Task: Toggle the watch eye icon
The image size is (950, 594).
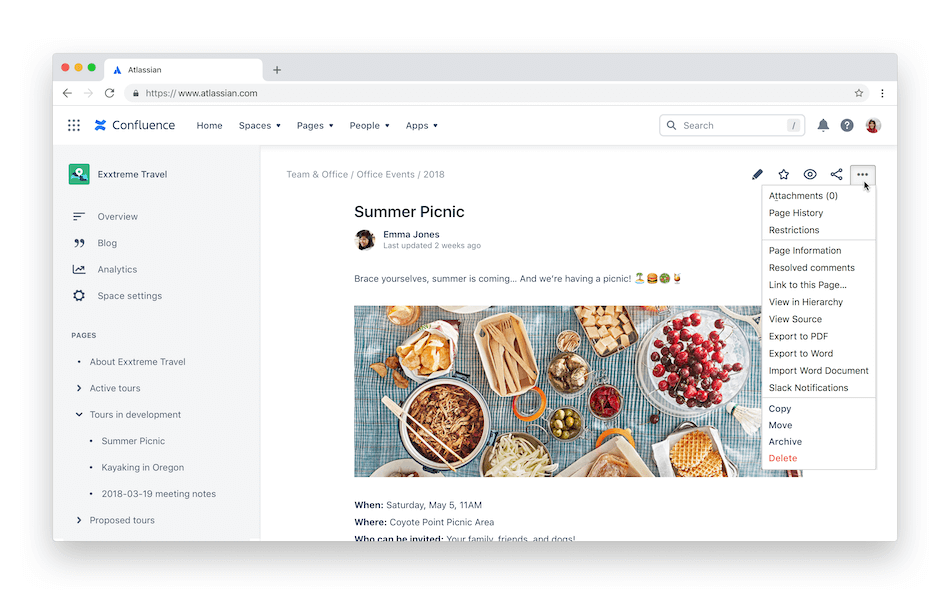Action: (810, 175)
